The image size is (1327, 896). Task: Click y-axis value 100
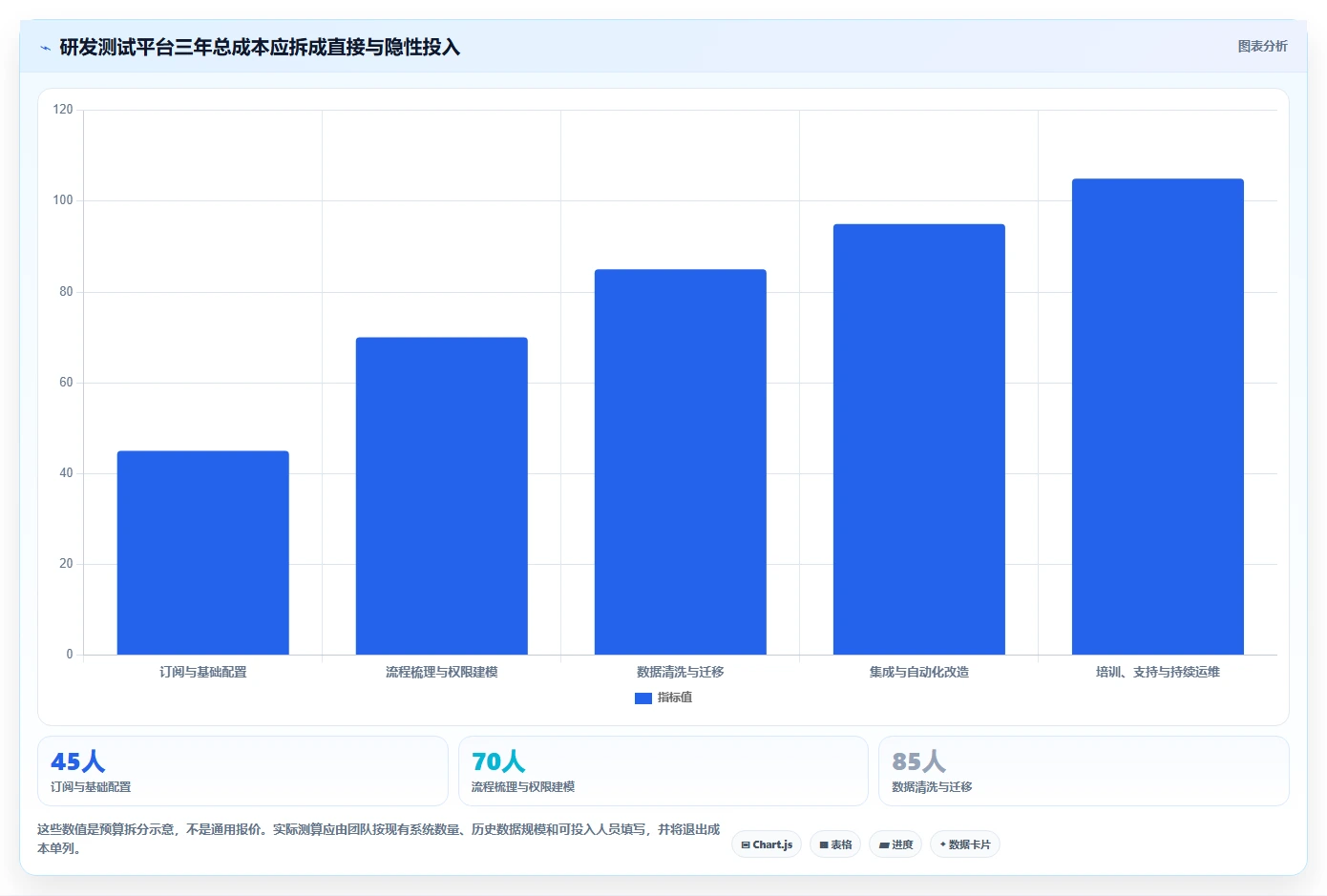[x=63, y=200]
